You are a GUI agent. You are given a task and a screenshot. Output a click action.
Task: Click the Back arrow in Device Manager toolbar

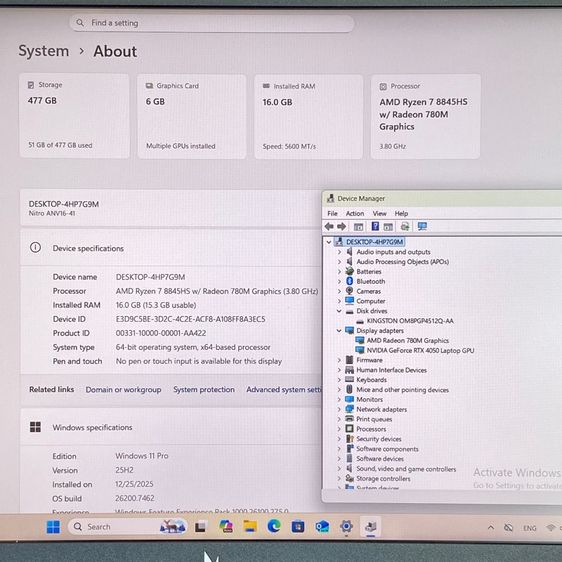point(329,226)
